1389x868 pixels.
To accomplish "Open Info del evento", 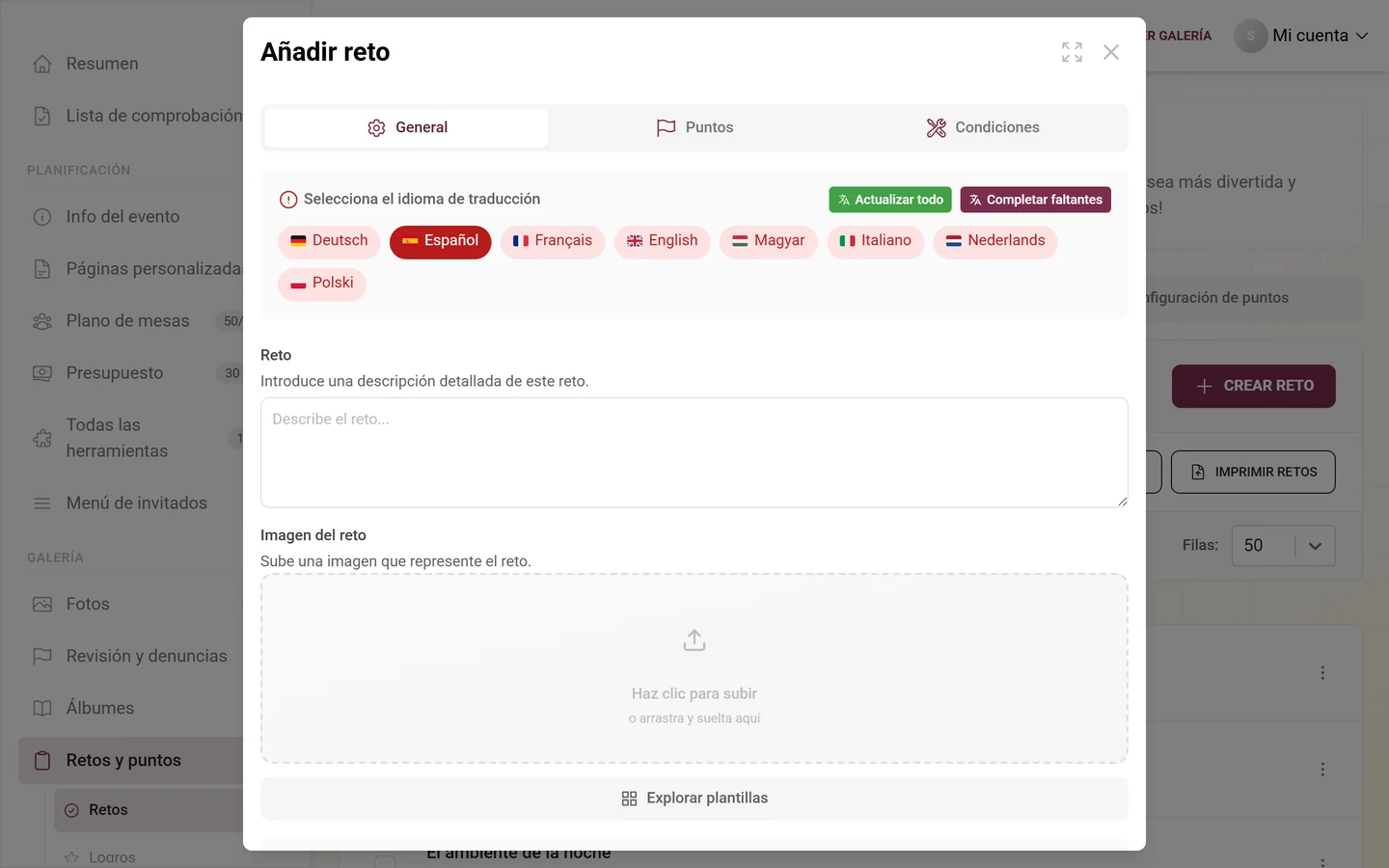I will (123, 217).
